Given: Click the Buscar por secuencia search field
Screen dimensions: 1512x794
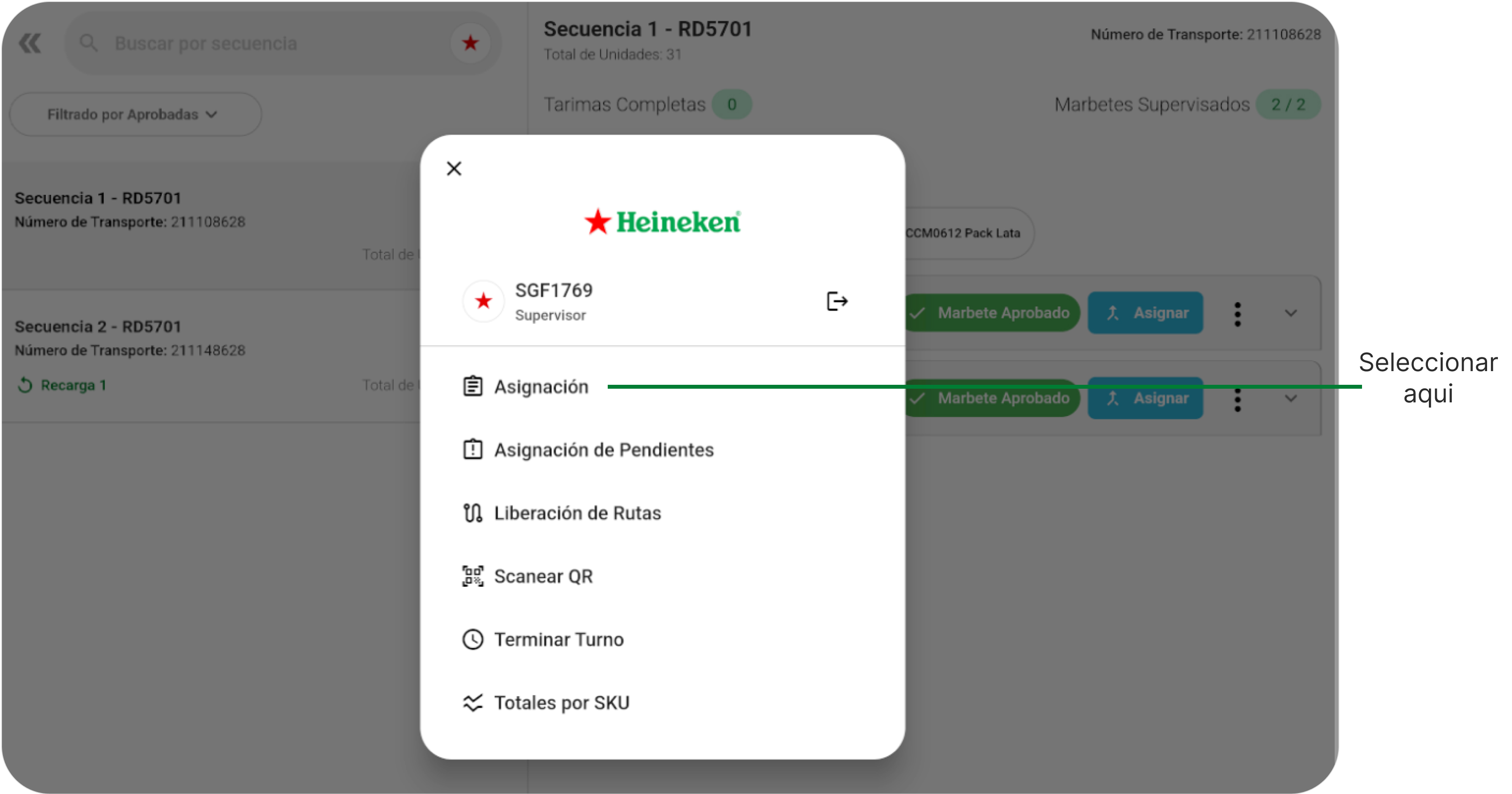Looking at the screenshot, I should coord(235,43).
